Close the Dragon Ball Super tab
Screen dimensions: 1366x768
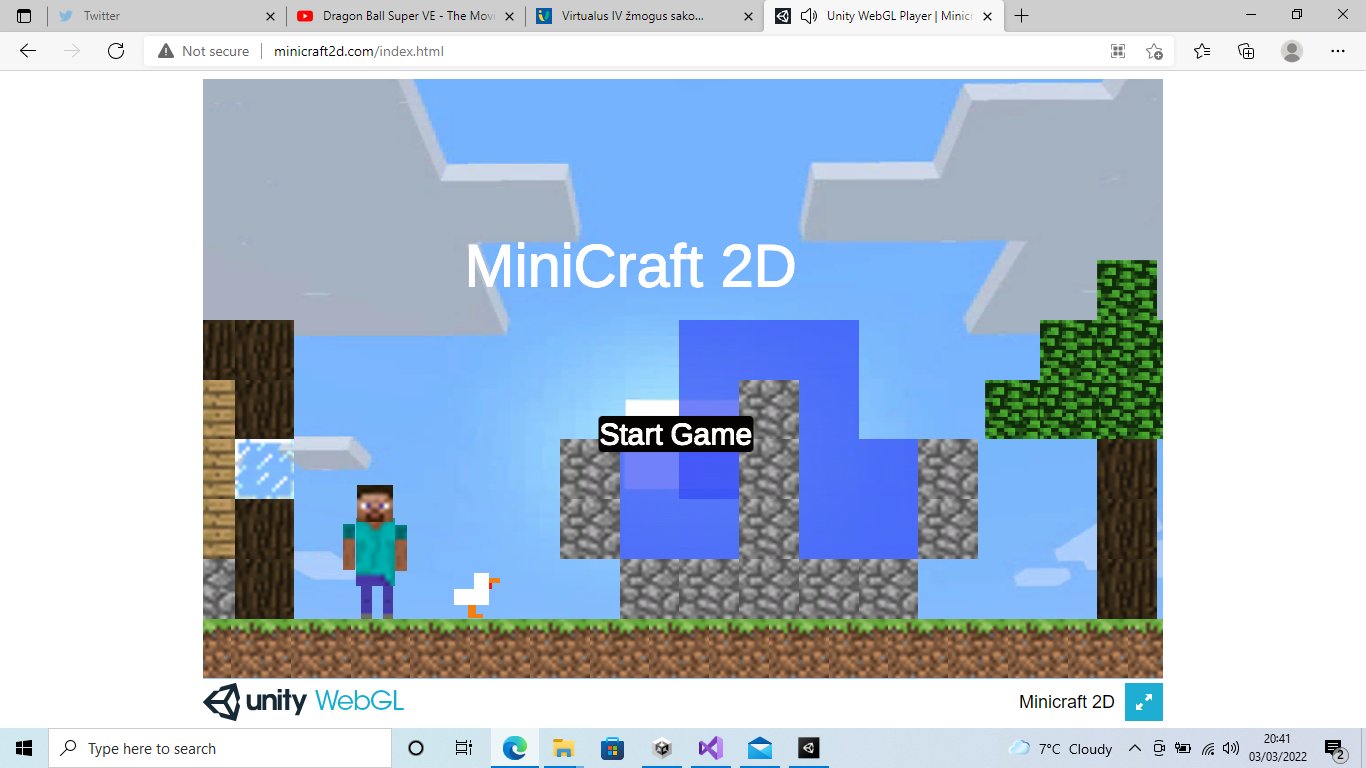508,16
